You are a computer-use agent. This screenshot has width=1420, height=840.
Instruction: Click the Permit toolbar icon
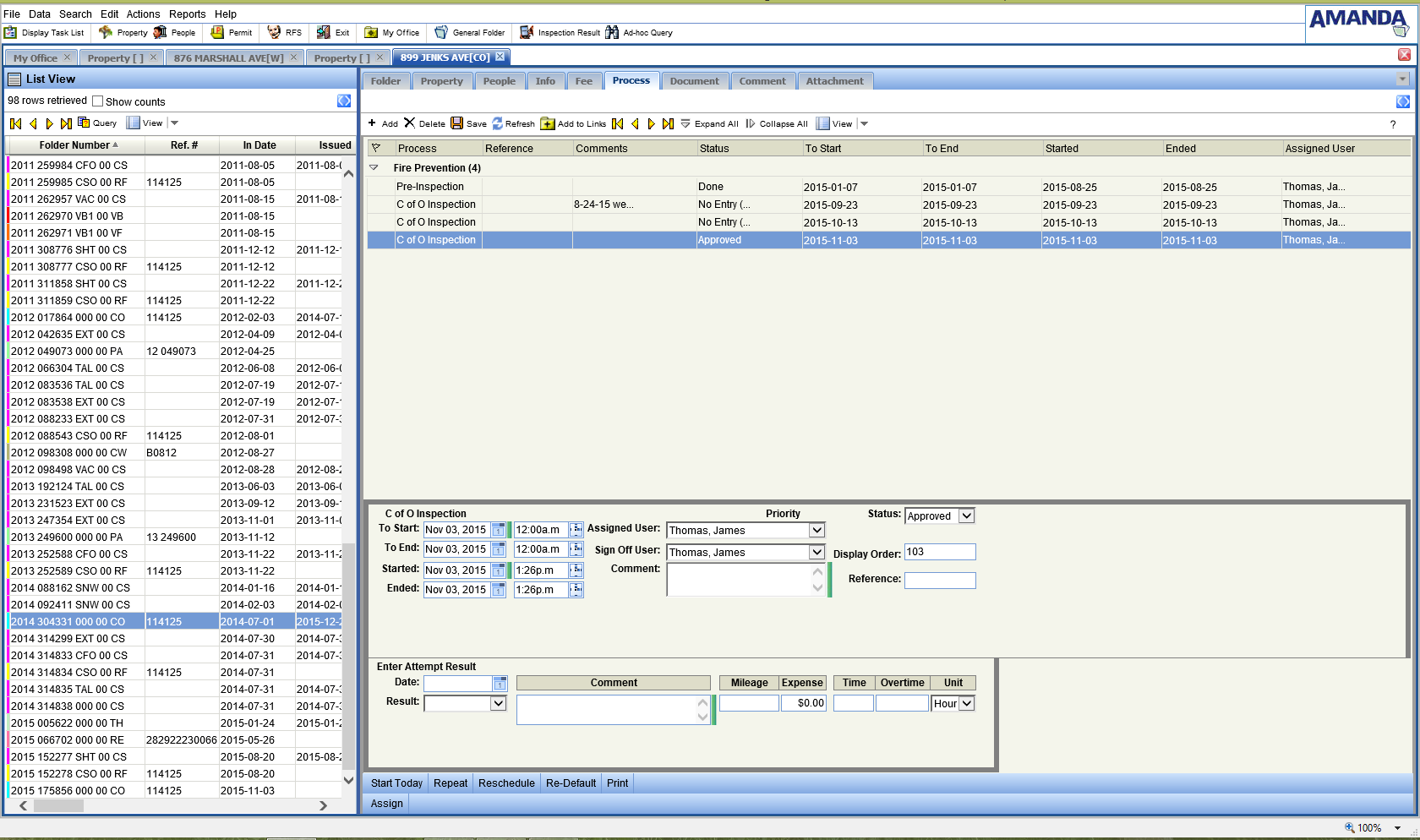[217, 33]
